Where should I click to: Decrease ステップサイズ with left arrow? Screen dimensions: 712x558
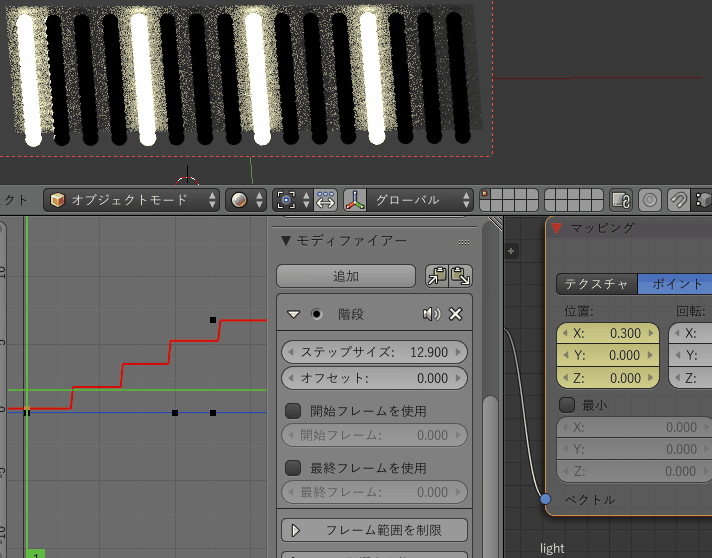click(291, 352)
